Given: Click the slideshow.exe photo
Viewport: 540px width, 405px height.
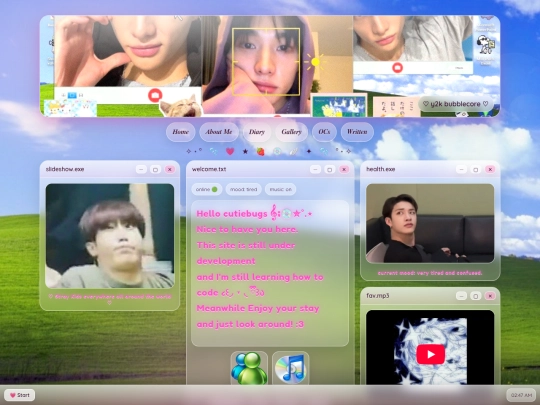Looking at the screenshot, I should pyautogui.click(x=110, y=236).
